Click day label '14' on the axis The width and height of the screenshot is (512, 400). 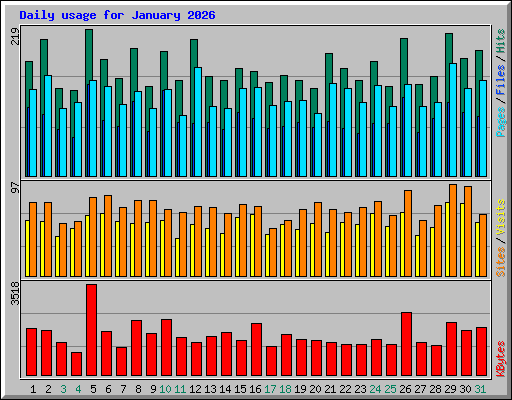point(225,389)
